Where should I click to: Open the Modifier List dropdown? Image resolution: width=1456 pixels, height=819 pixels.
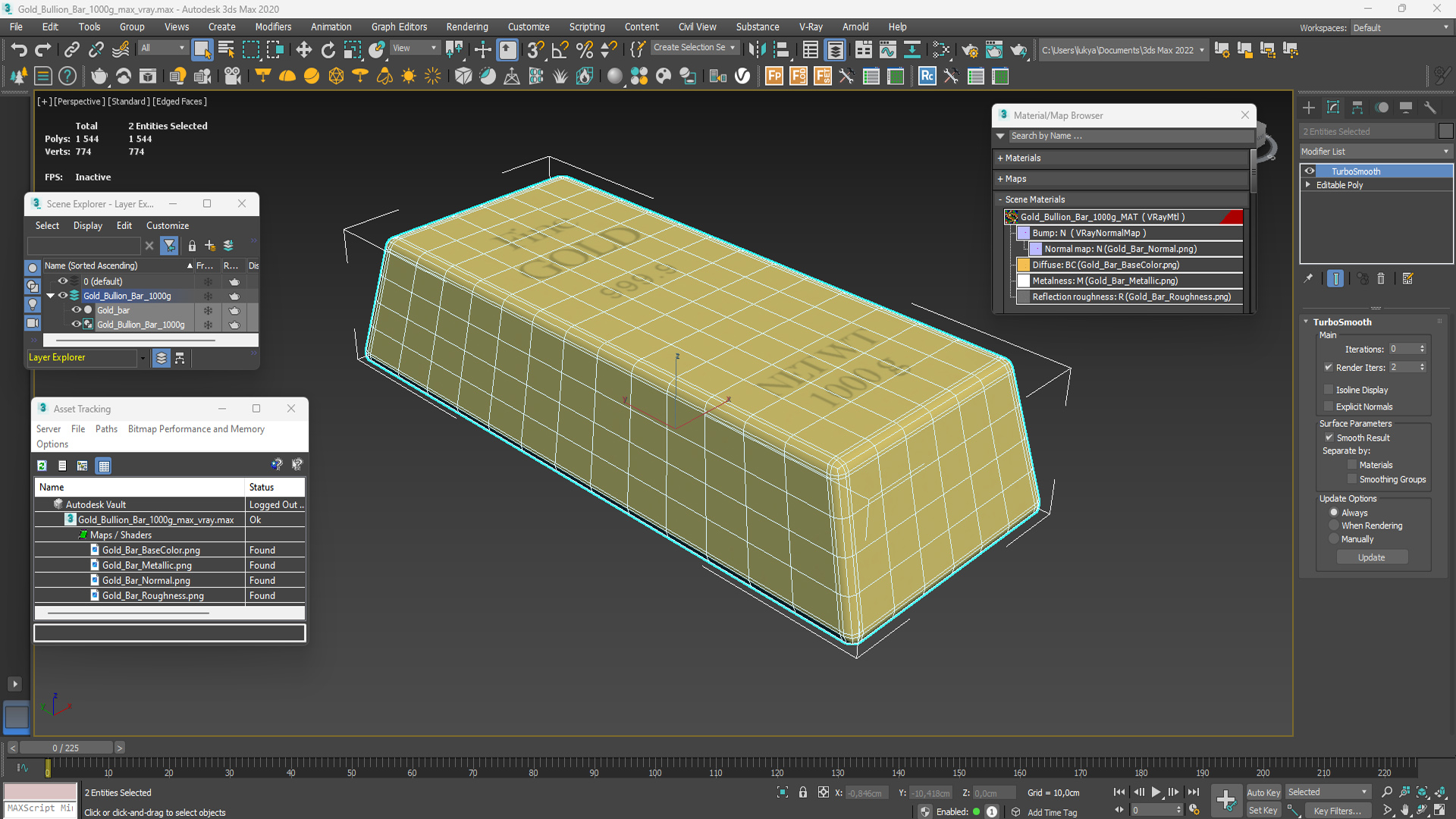1376,152
